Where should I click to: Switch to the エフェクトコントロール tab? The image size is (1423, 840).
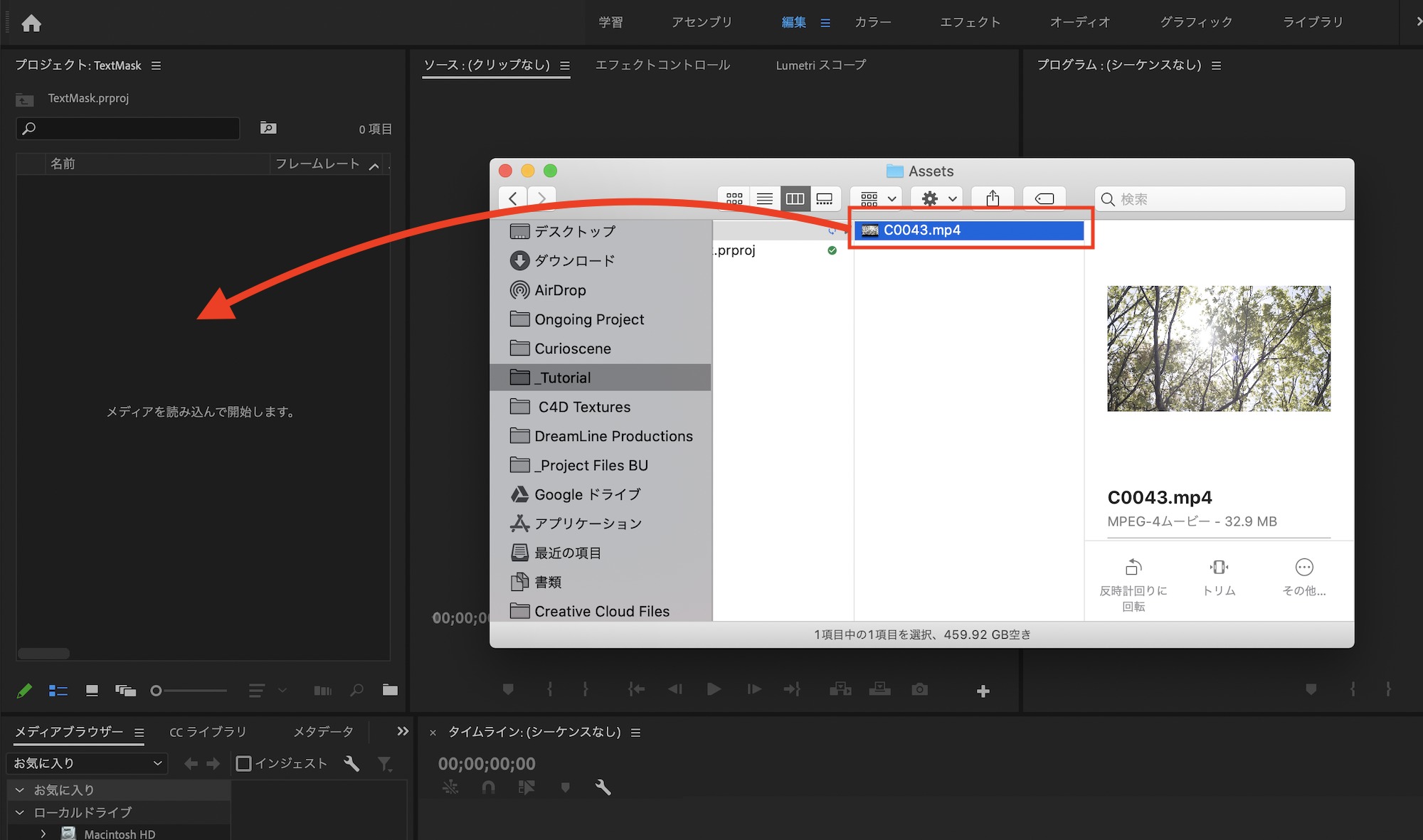pos(662,65)
